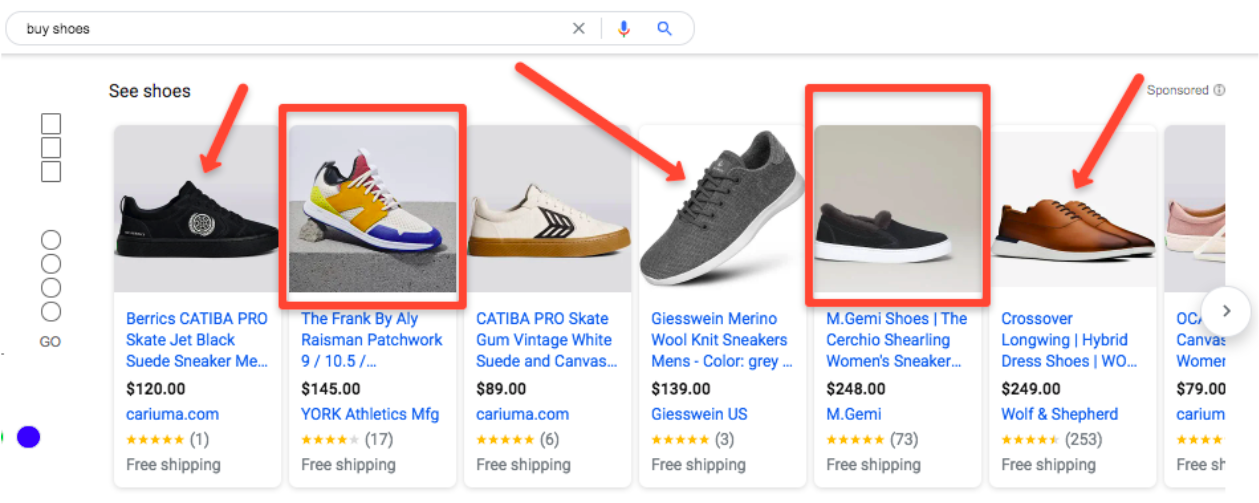
Task: Clear the search box with the X icon
Action: point(579,29)
